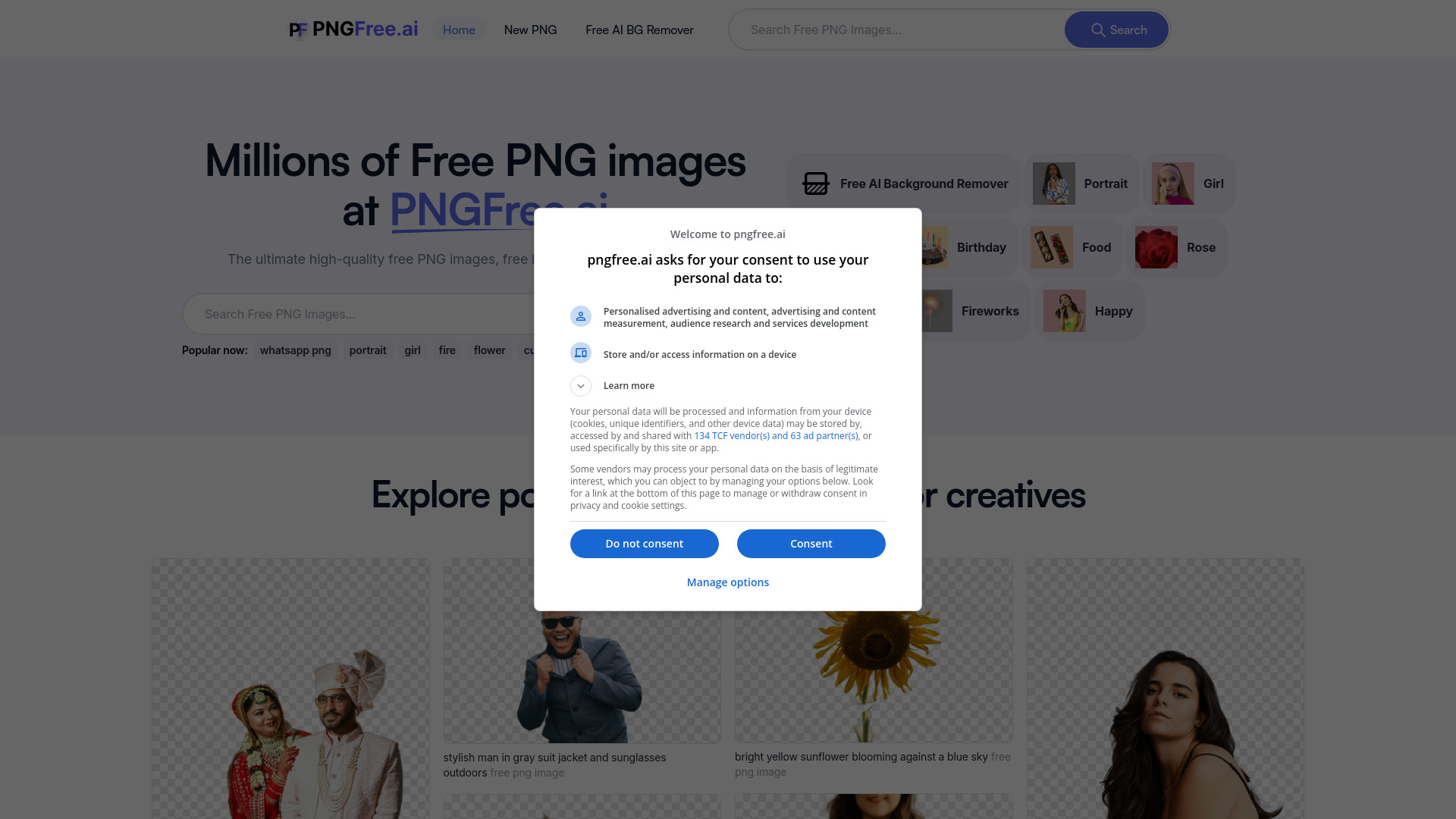Click the Portrait category icon
This screenshot has height=819, width=1456.
[1054, 183]
